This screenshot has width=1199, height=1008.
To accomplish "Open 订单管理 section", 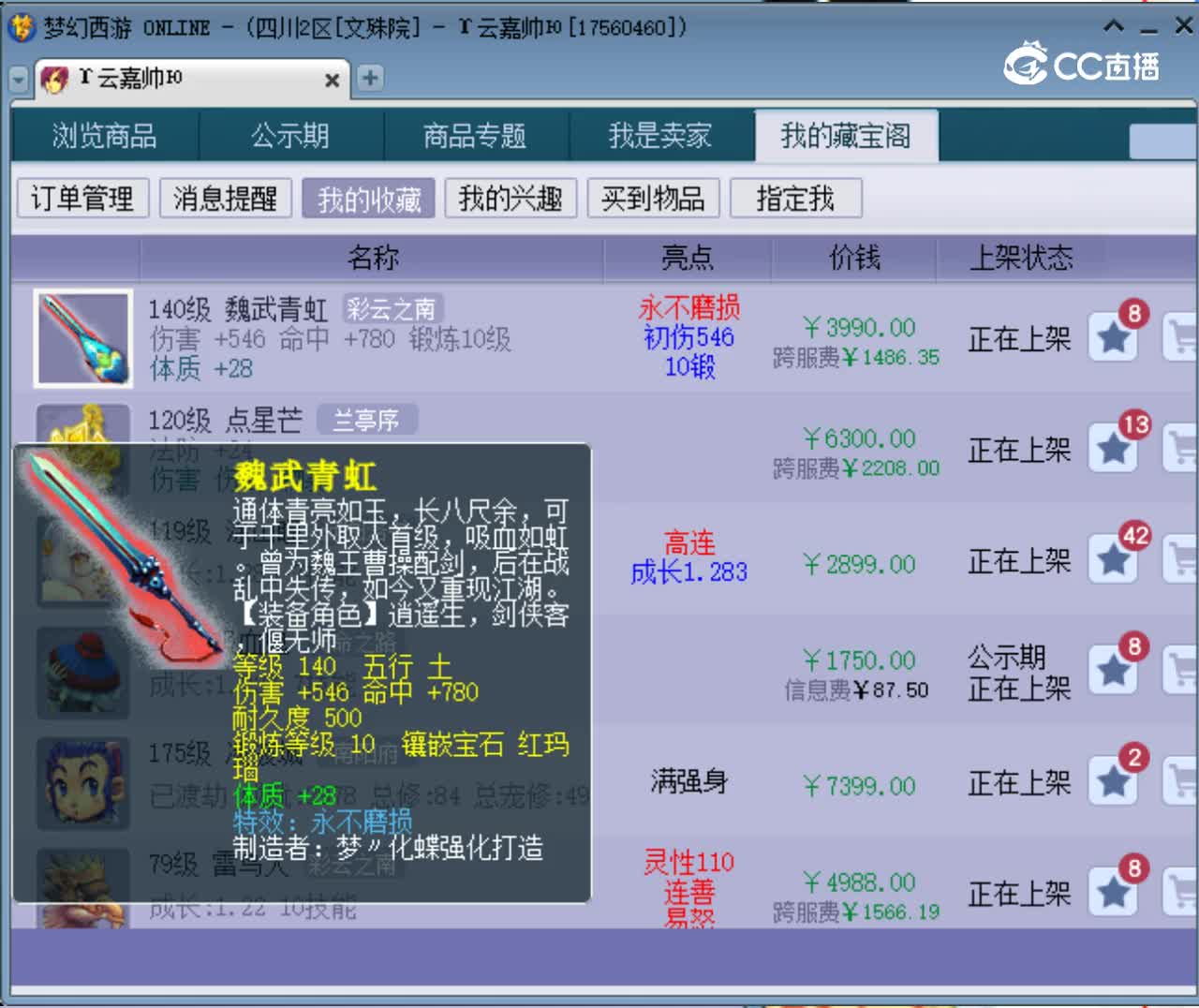I will click(82, 199).
